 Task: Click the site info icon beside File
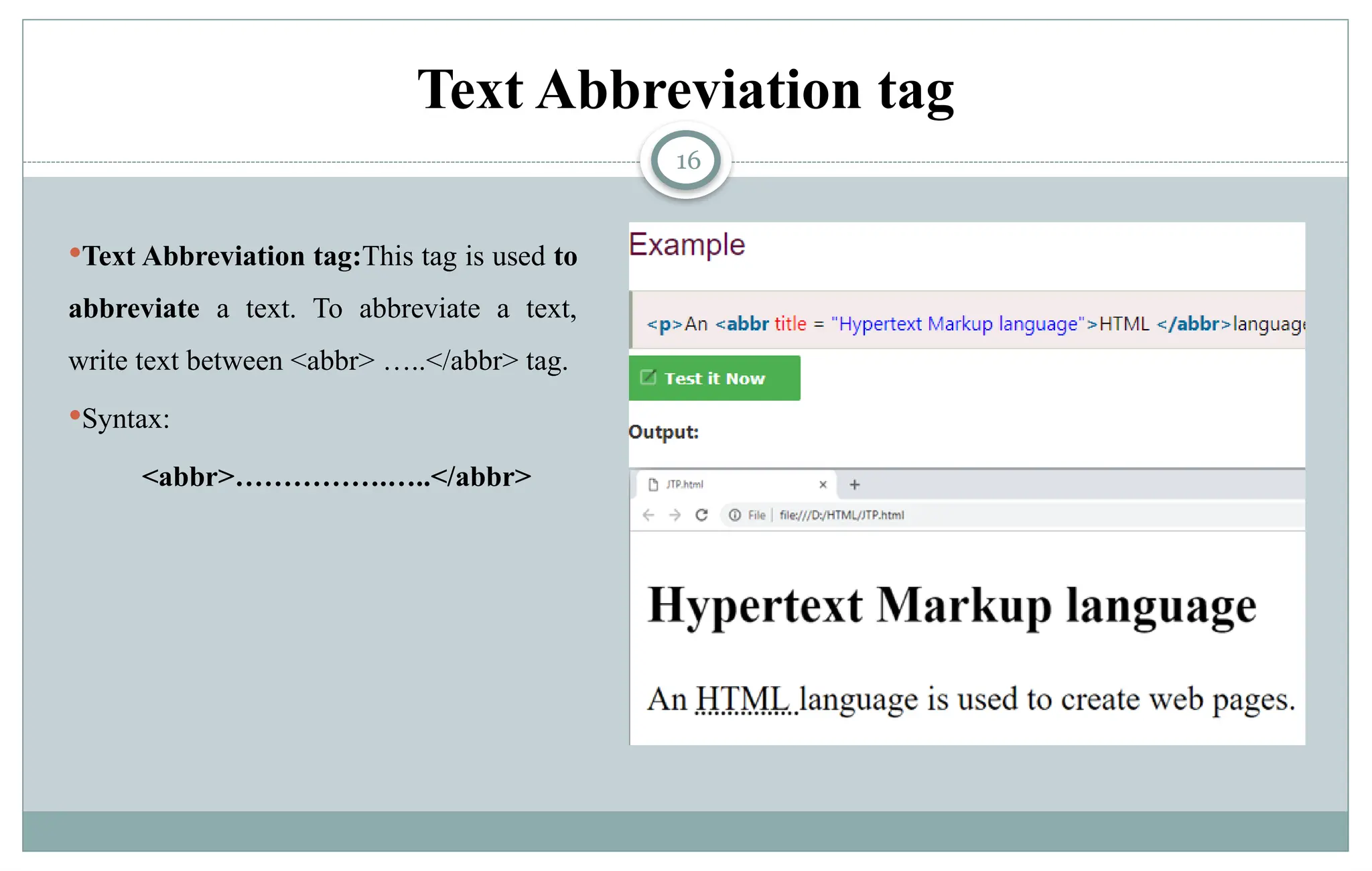pyautogui.click(x=735, y=515)
